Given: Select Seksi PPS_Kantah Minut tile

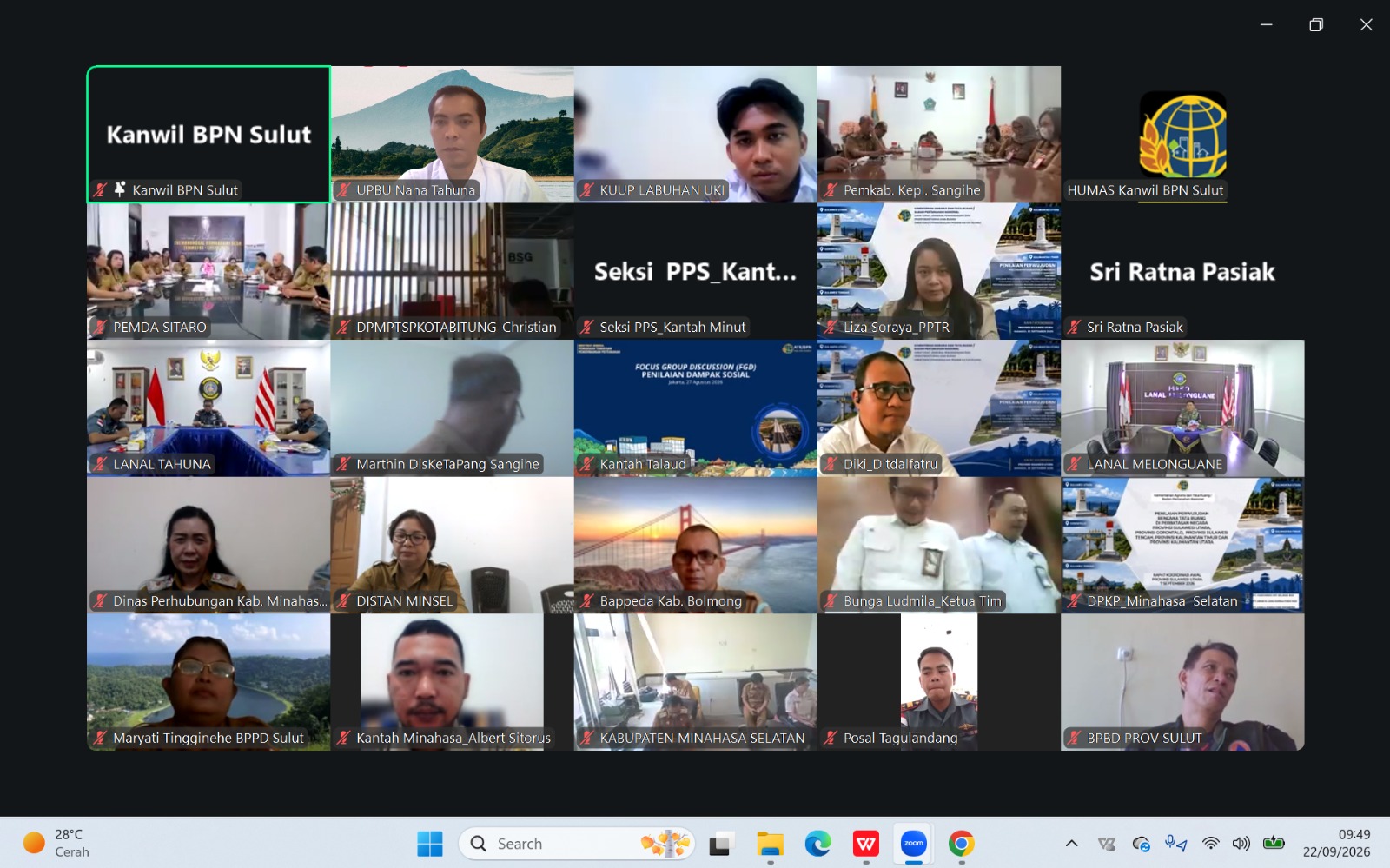Looking at the screenshot, I should (x=695, y=271).
